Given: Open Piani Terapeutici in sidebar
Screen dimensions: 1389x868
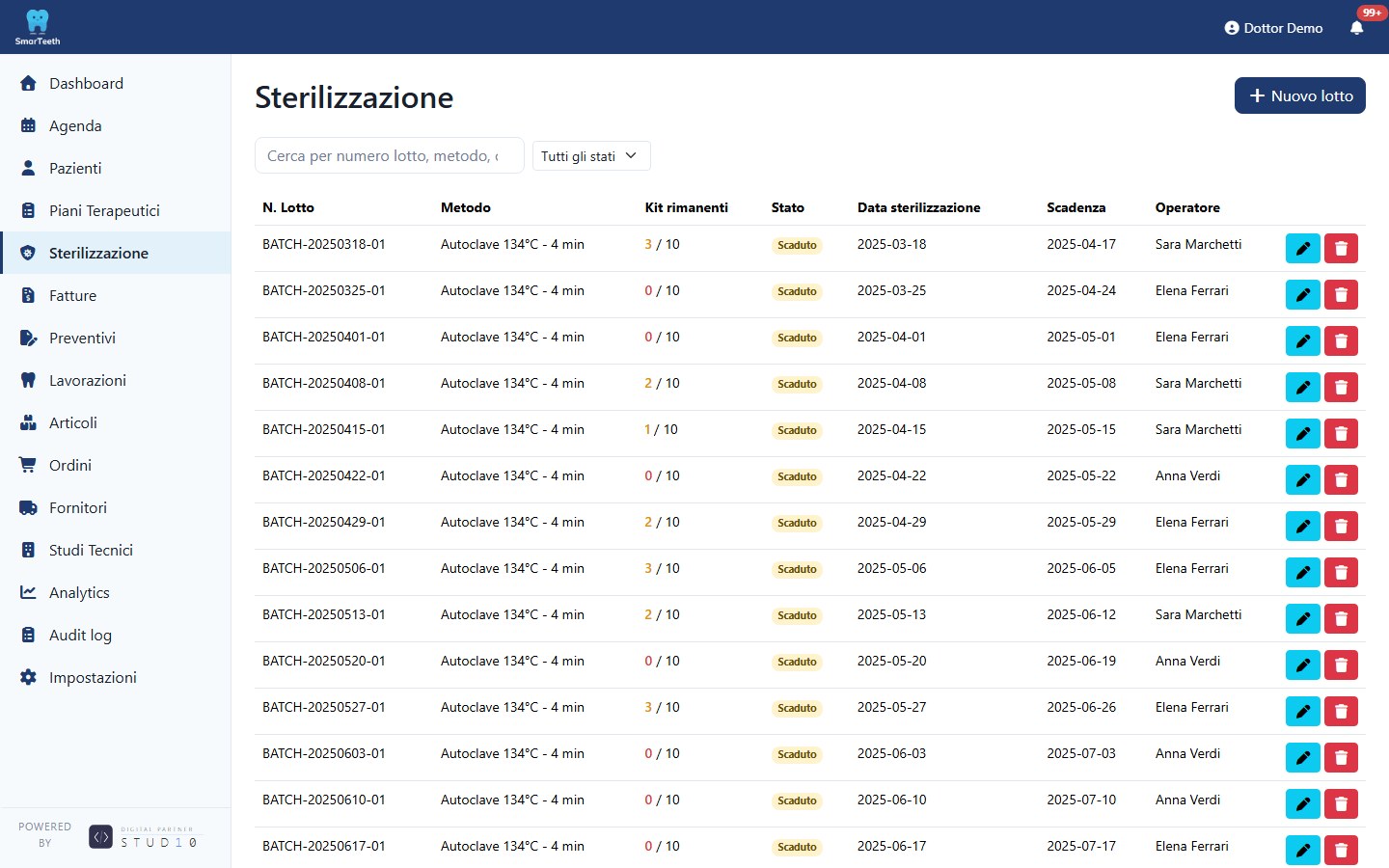Looking at the screenshot, I should [116, 210].
